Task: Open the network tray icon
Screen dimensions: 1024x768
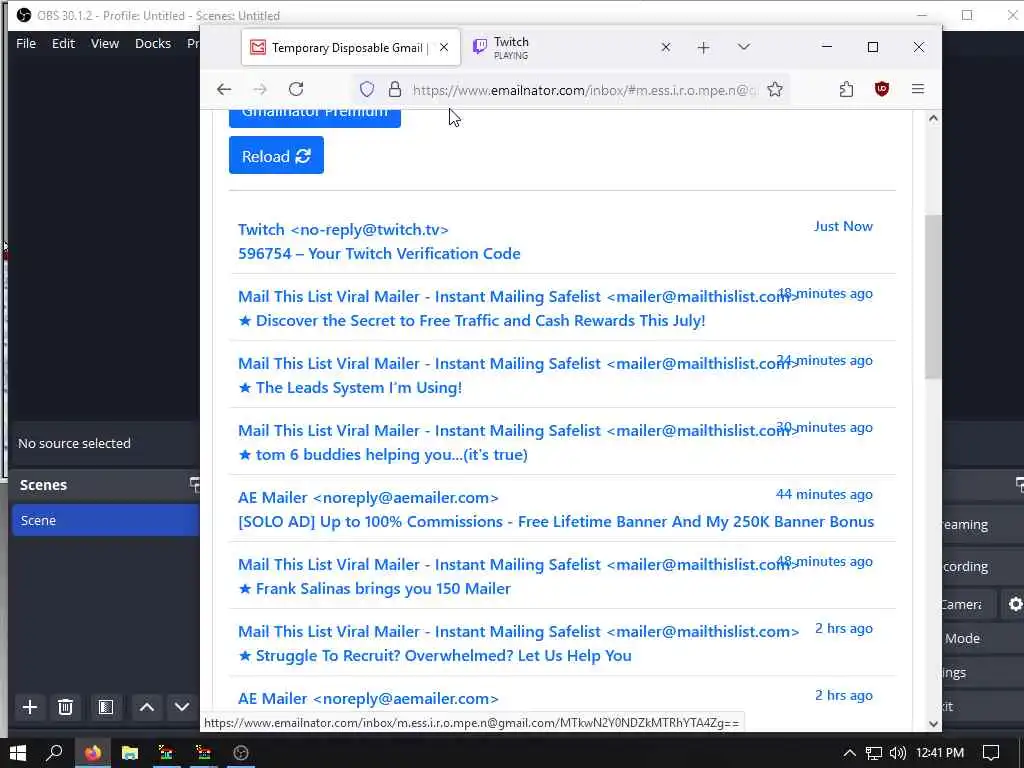Action: pos(873,753)
